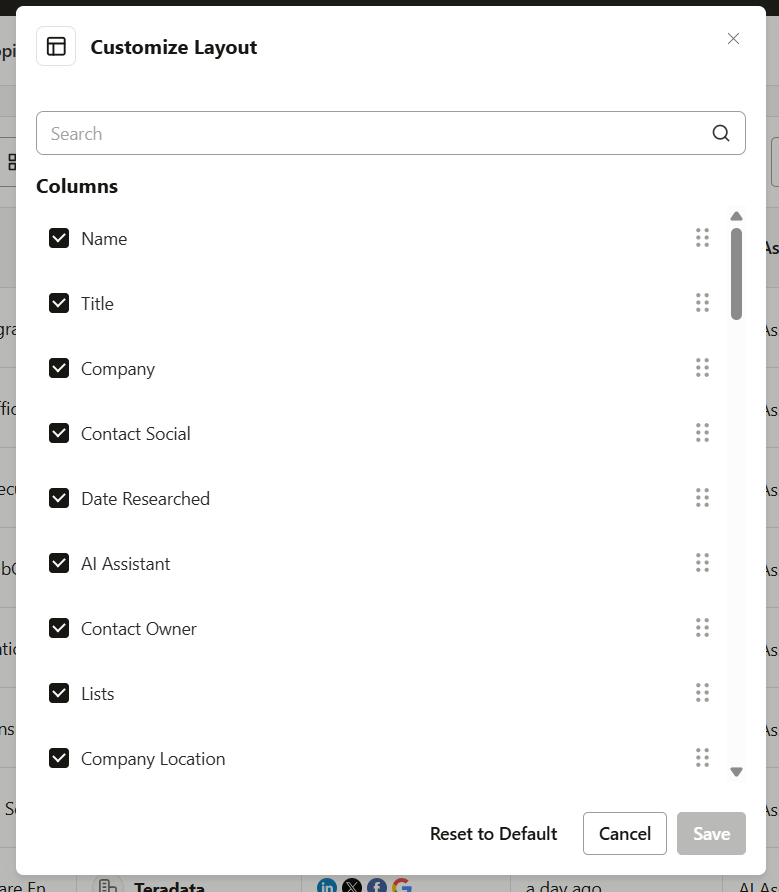Click the Reset to Default button
This screenshot has height=892, width=779.
point(493,833)
